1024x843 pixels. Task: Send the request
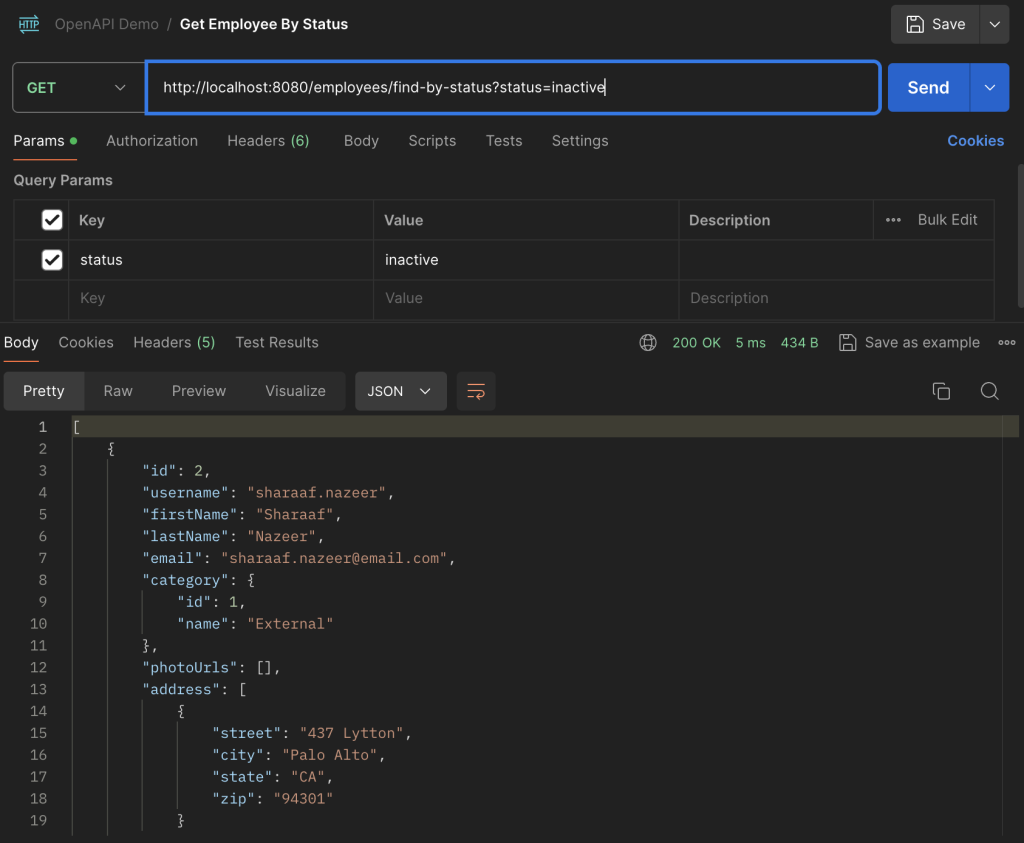[928, 87]
